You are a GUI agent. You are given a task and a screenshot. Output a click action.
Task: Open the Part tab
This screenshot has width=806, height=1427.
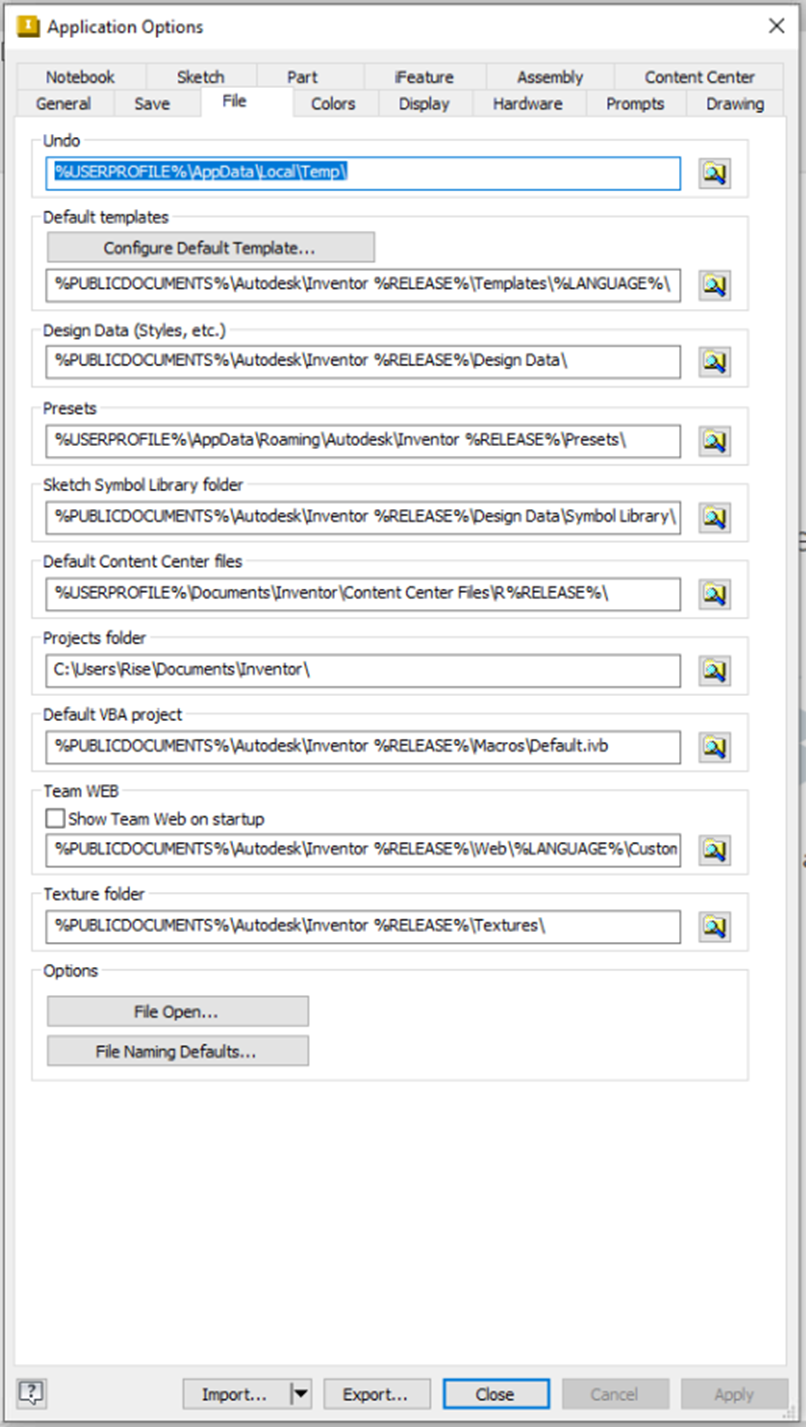tap(302, 77)
